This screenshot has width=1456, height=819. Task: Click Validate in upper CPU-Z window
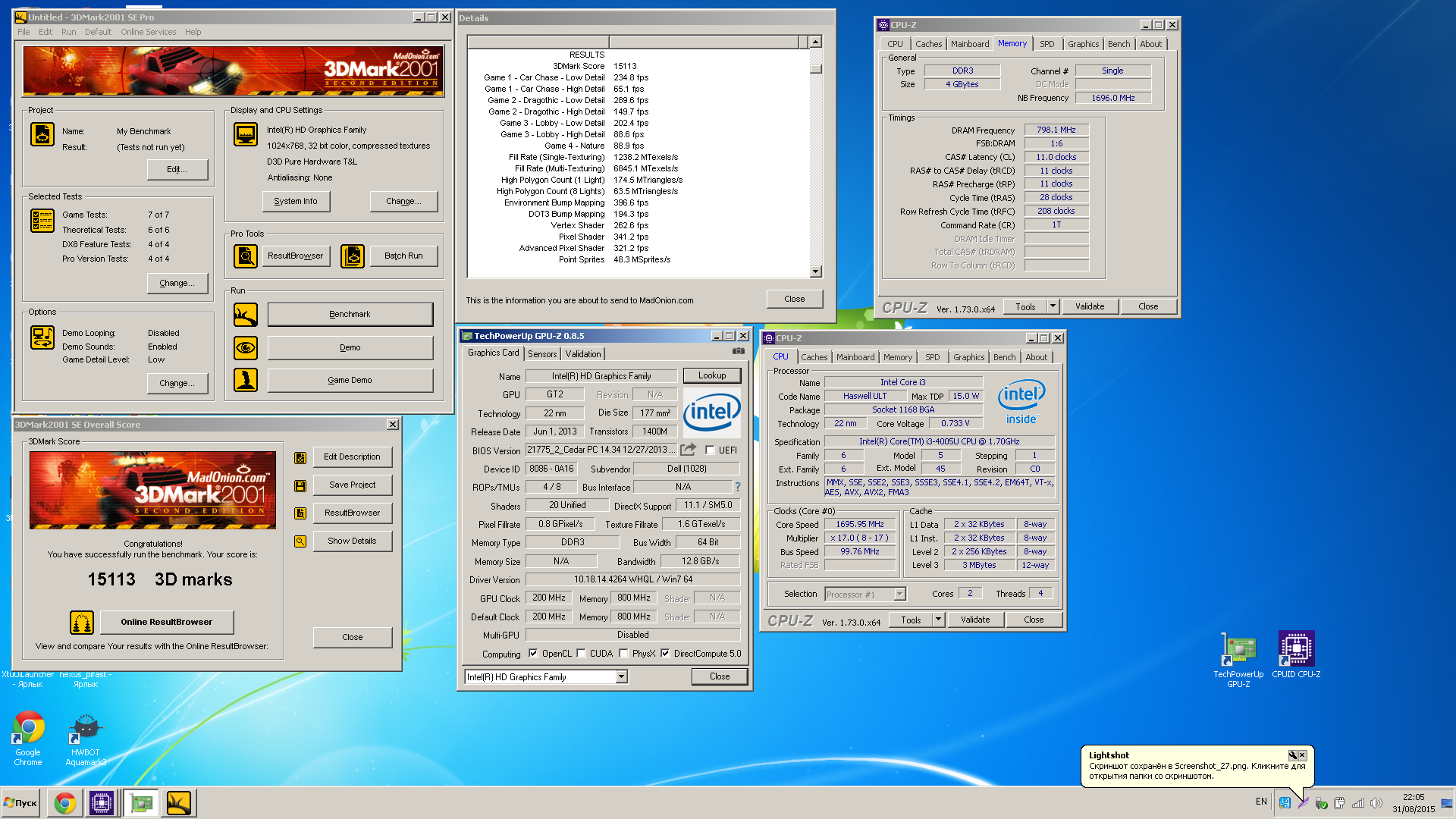pos(1090,307)
